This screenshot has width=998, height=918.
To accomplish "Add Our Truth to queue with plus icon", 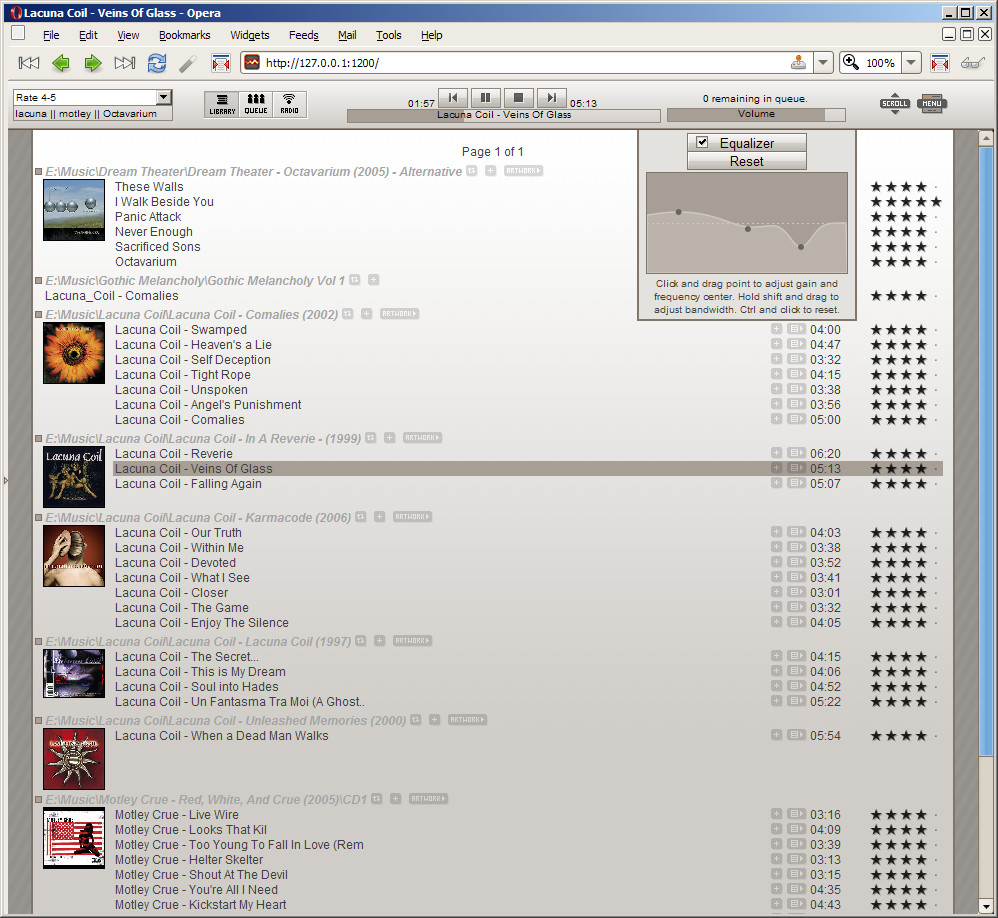I will (777, 532).
